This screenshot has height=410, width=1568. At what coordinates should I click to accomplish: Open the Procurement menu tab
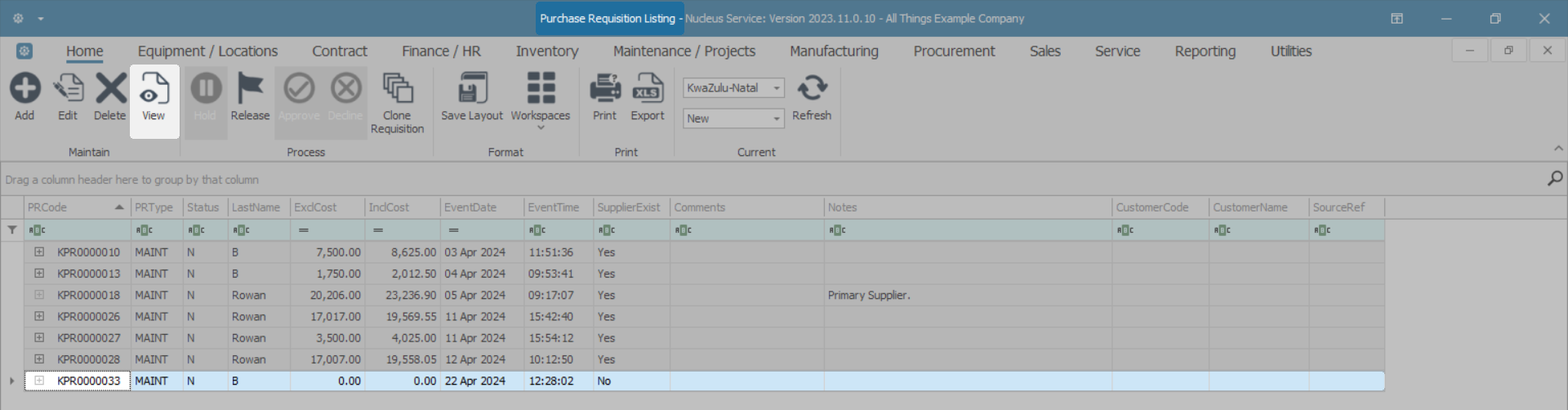954,51
